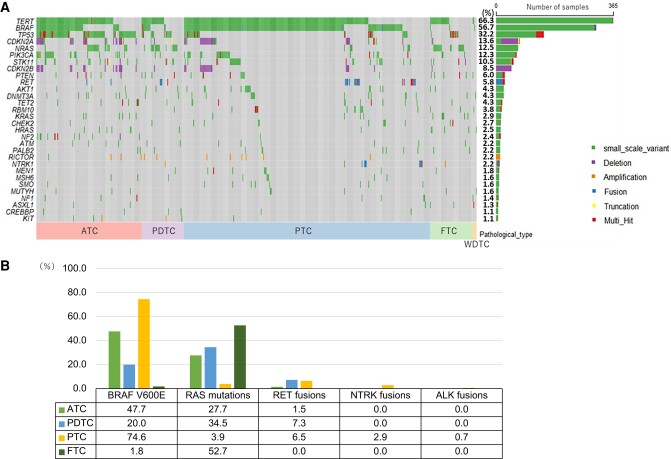Select the ATC pathological type band
Image resolution: width=671 pixels, height=459 pixels.
tap(89, 231)
